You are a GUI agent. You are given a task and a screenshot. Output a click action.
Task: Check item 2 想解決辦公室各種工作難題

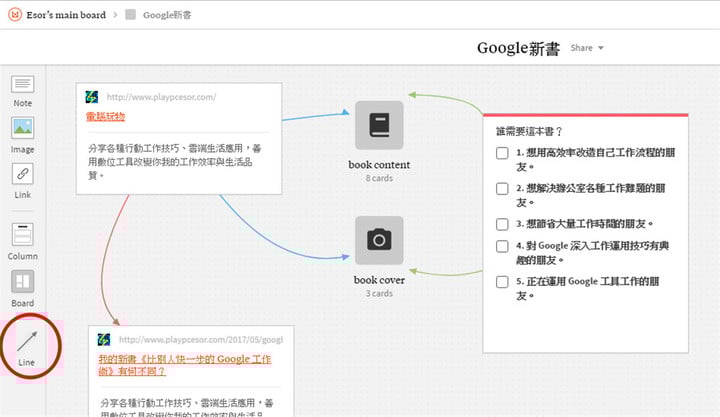pos(502,189)
